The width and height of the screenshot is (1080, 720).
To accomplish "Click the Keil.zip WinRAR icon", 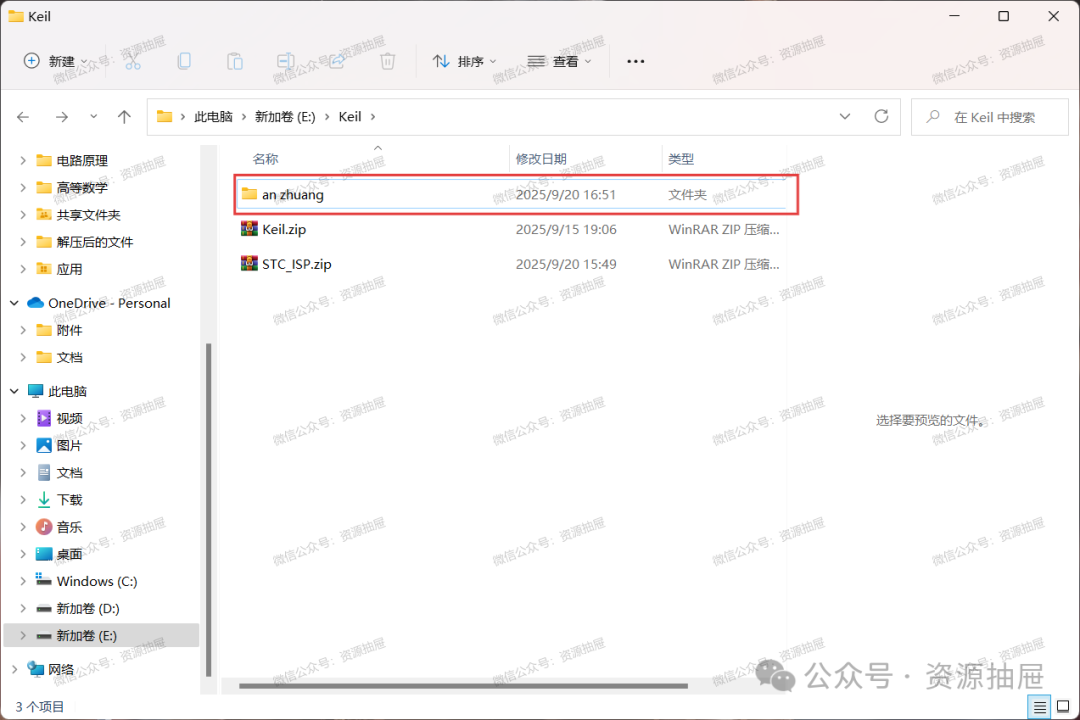I will click(249, 229).
